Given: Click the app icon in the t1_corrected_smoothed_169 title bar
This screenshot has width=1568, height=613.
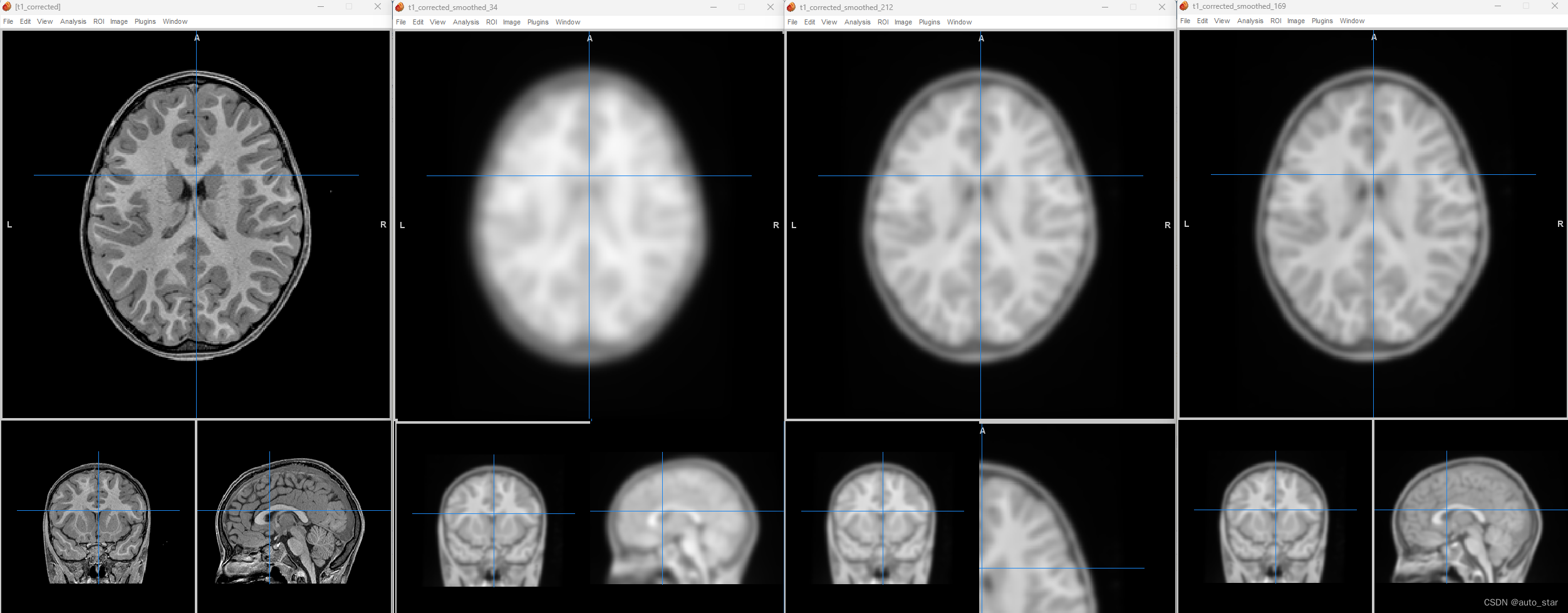Looking at the screenshot, I should click(x=1184, y=6).
